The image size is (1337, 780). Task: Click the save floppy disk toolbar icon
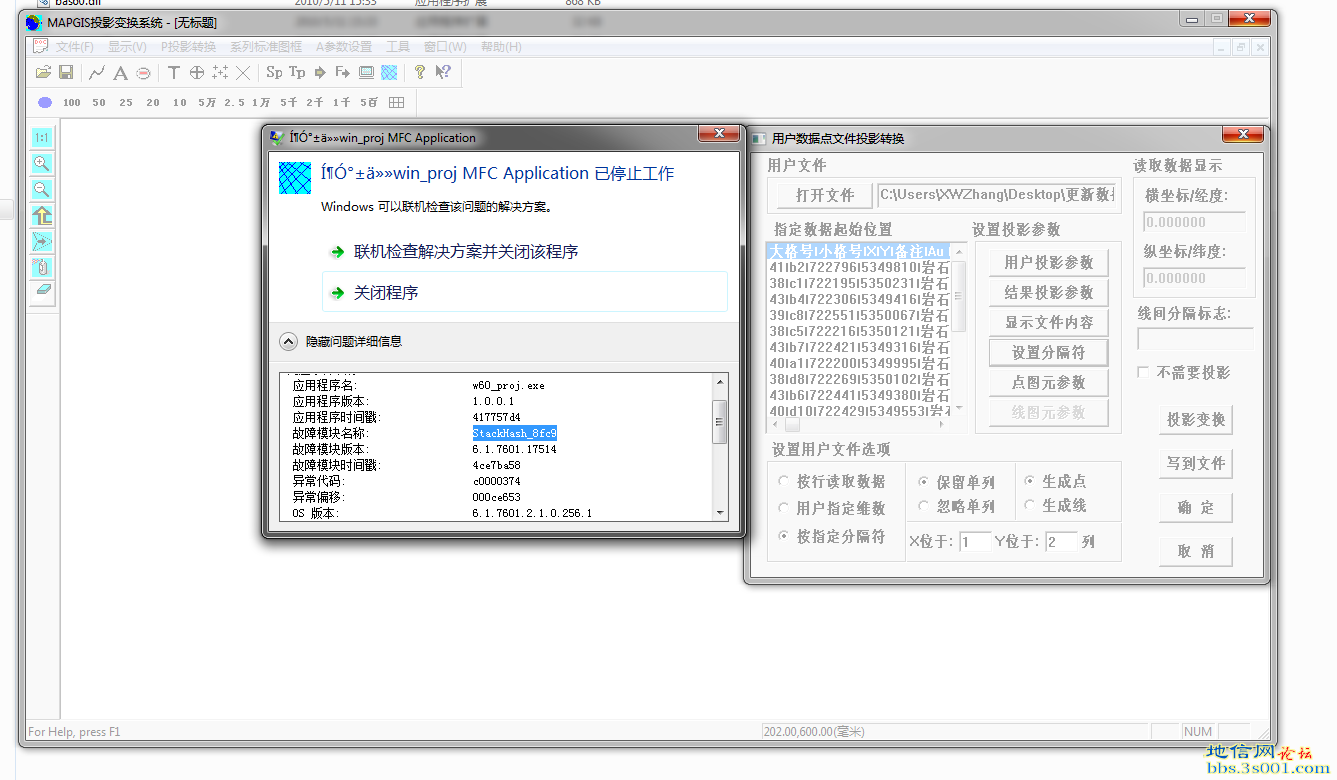[66, 72]
